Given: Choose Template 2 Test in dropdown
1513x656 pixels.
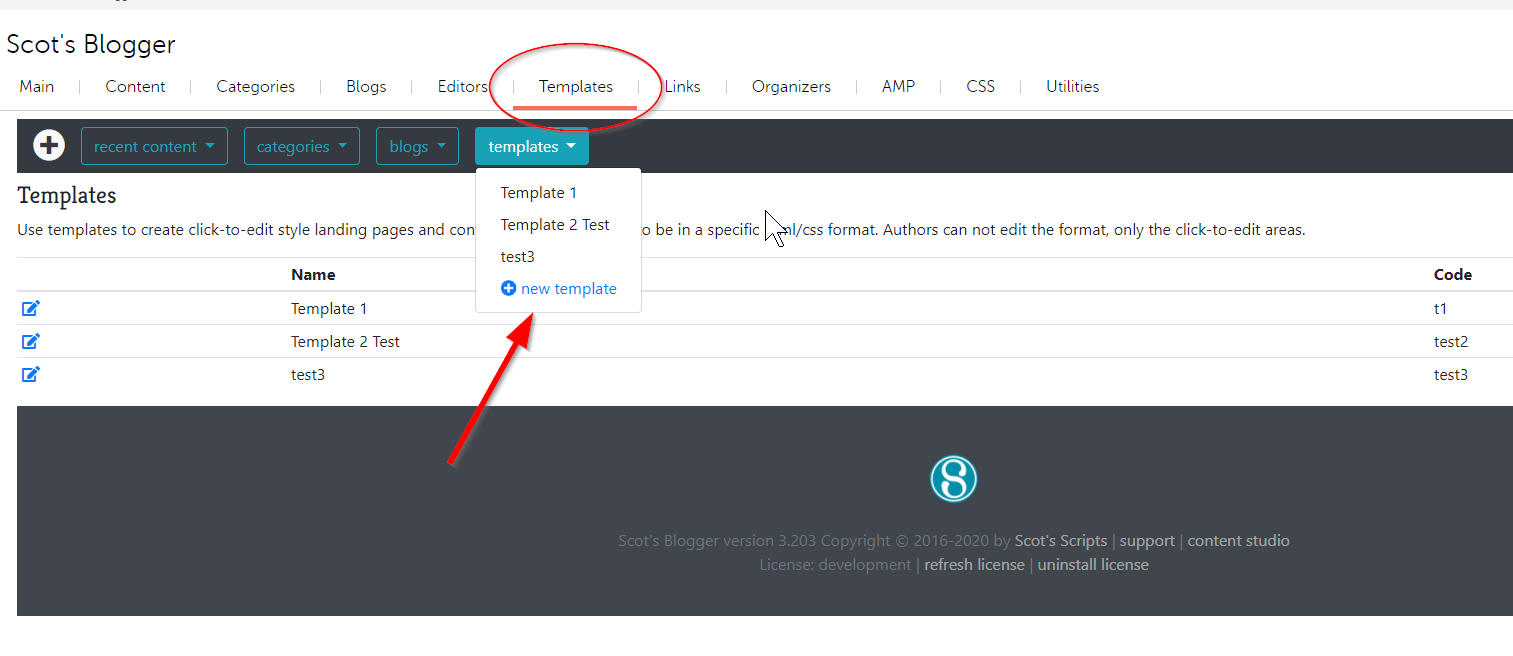Looking at the screenshot, I should [555, 225].
